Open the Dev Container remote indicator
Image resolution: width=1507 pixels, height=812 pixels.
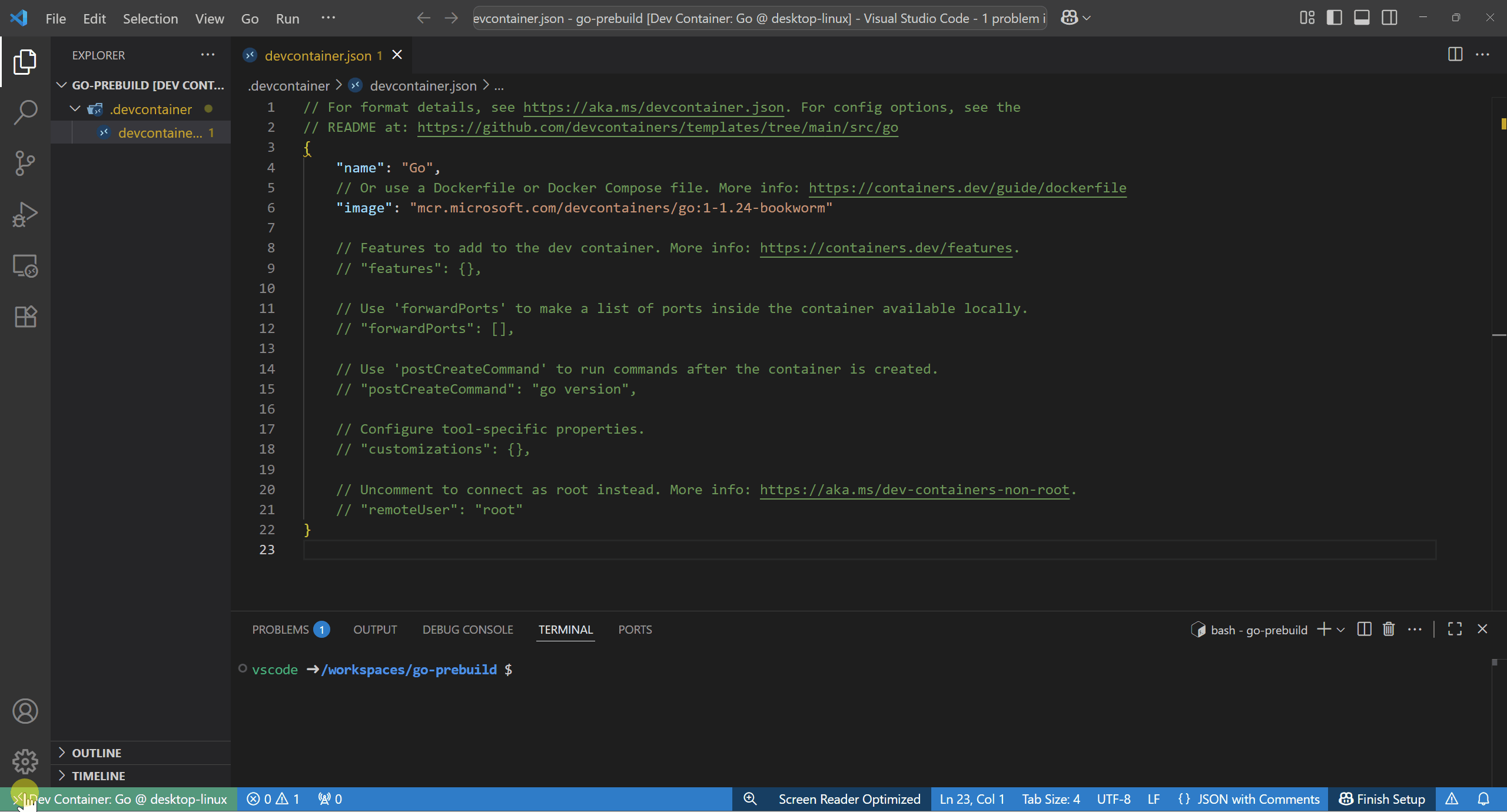point(119,799)
